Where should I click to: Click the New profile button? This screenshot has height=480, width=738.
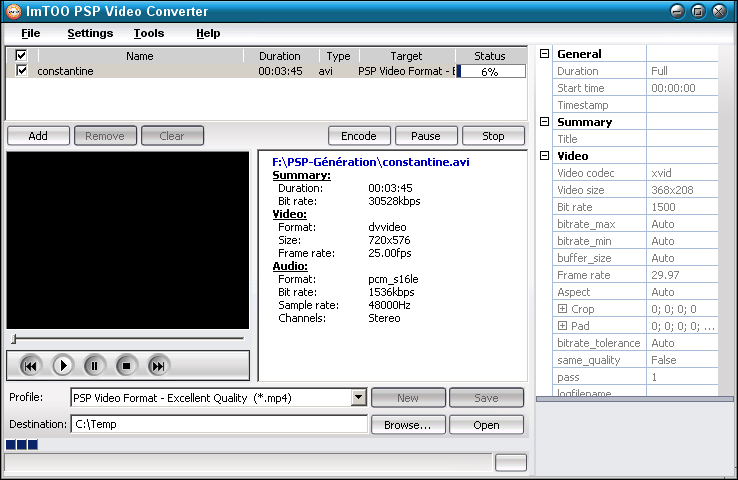click(408, 398)
